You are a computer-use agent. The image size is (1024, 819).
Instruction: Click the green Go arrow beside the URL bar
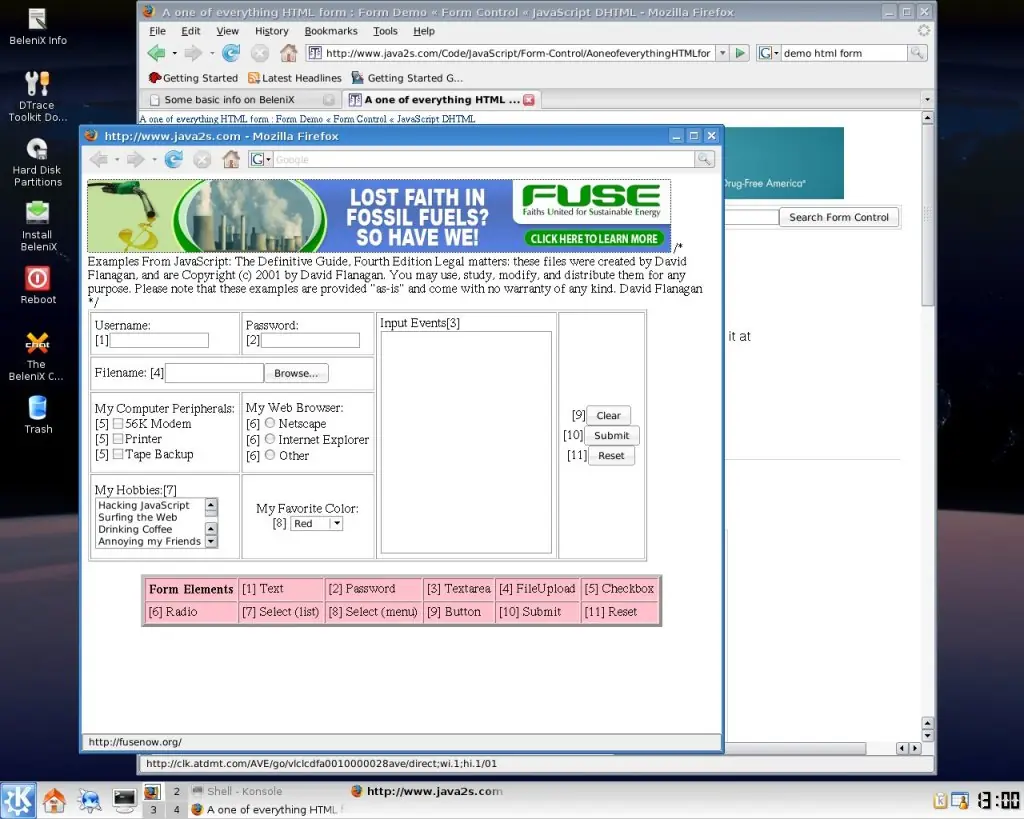point(740,53)
